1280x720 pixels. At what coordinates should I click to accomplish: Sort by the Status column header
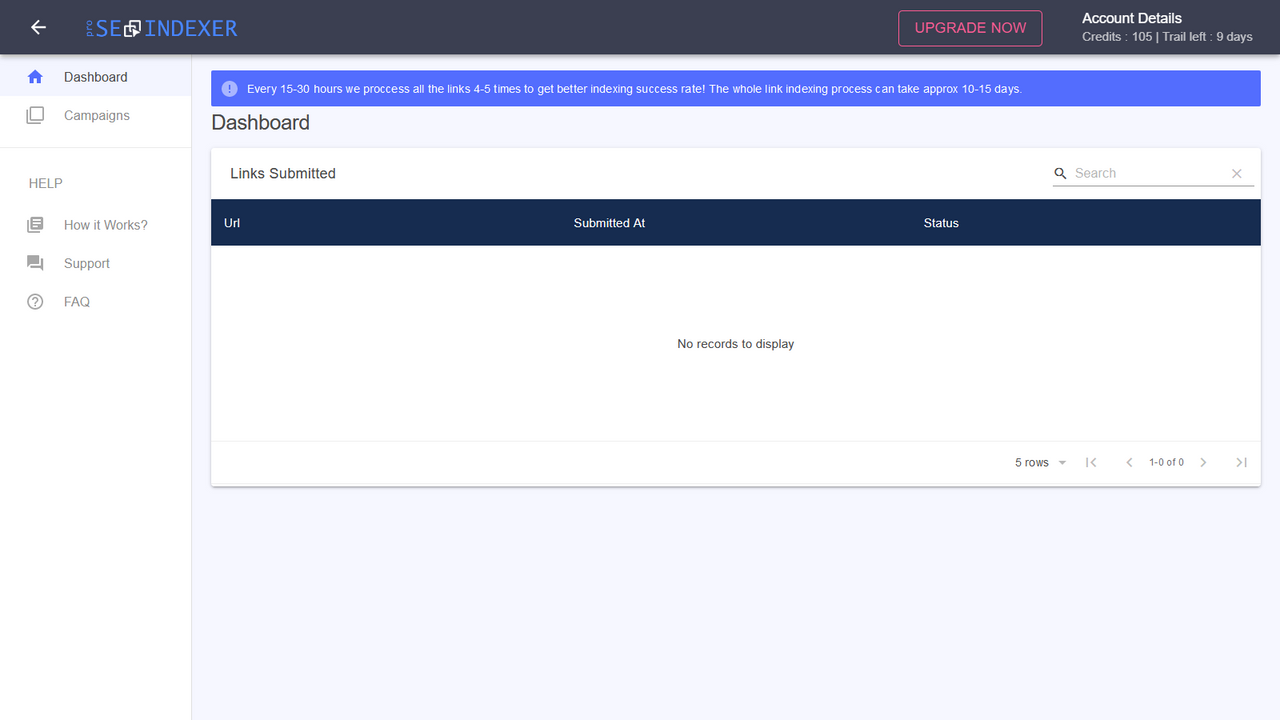click(941, 223)
